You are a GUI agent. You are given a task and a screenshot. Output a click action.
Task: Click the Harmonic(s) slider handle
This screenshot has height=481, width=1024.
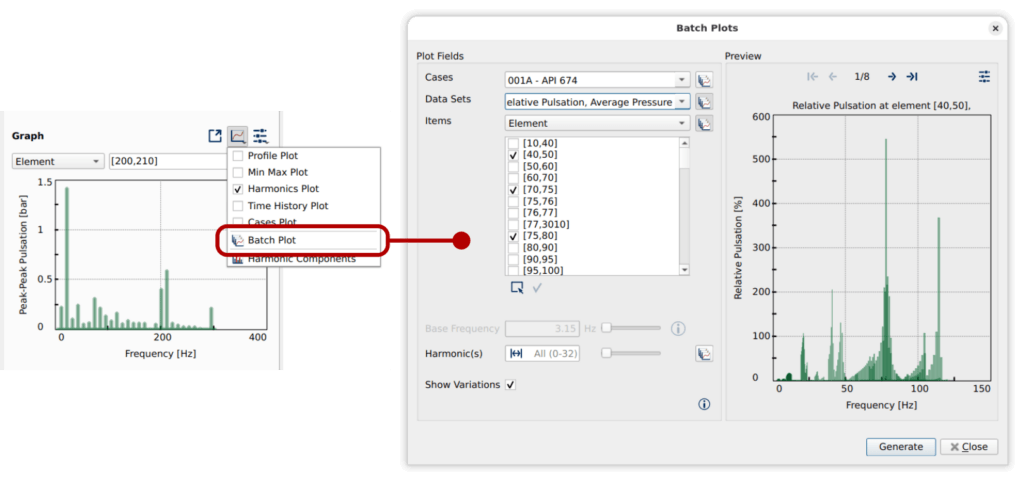[607, 353]
